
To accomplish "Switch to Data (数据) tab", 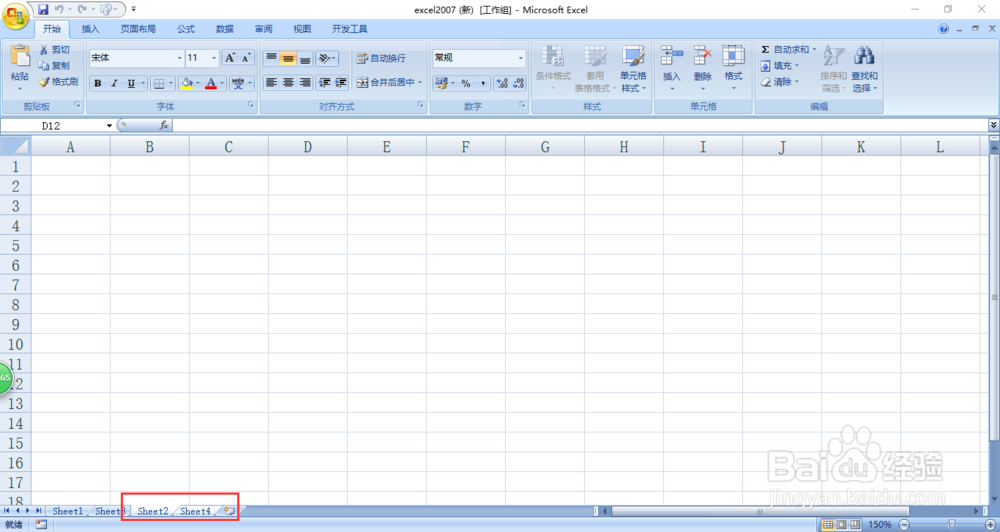I will coord(224,29).
